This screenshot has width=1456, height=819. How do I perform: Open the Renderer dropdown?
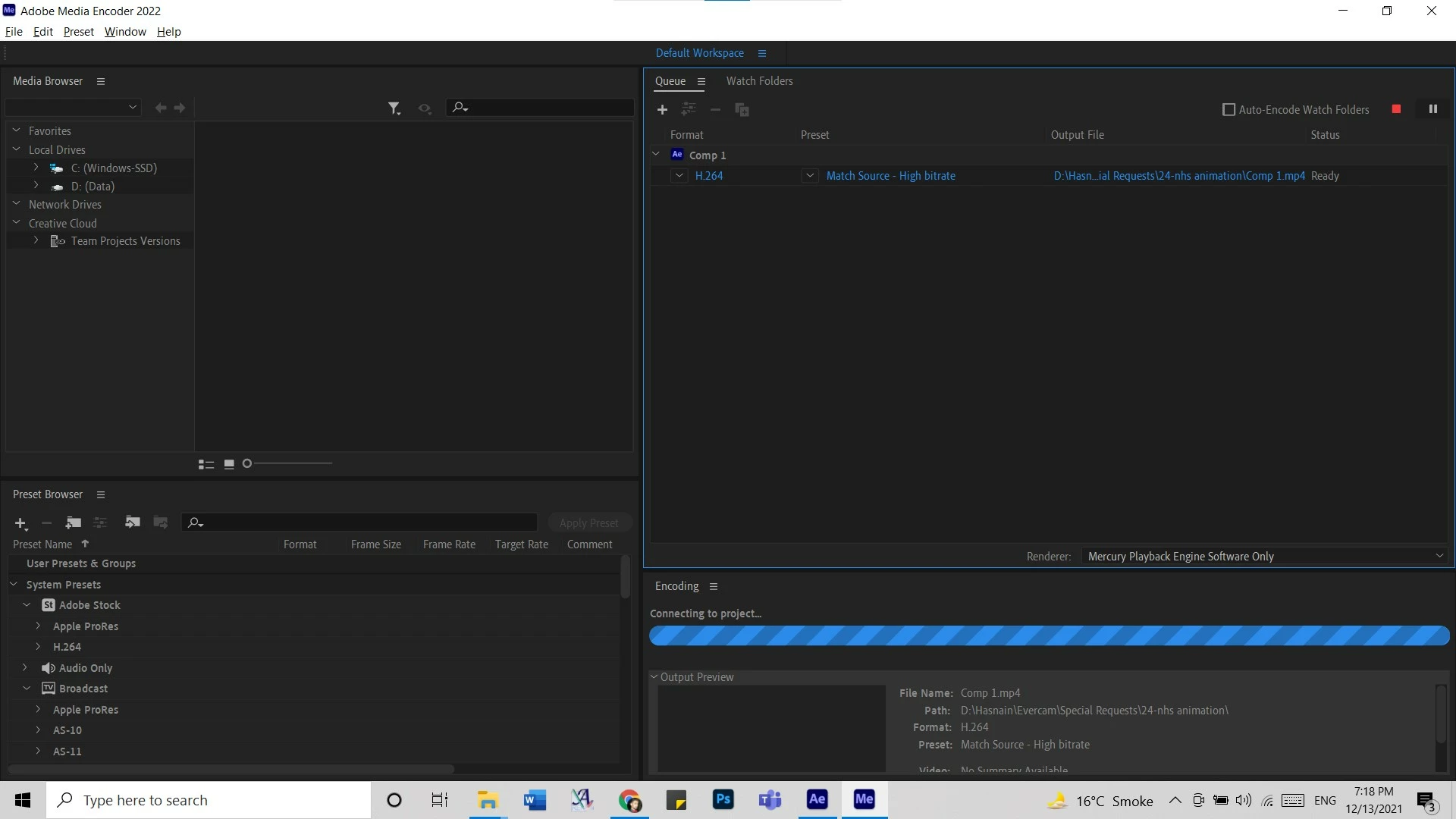(1263, 557)
